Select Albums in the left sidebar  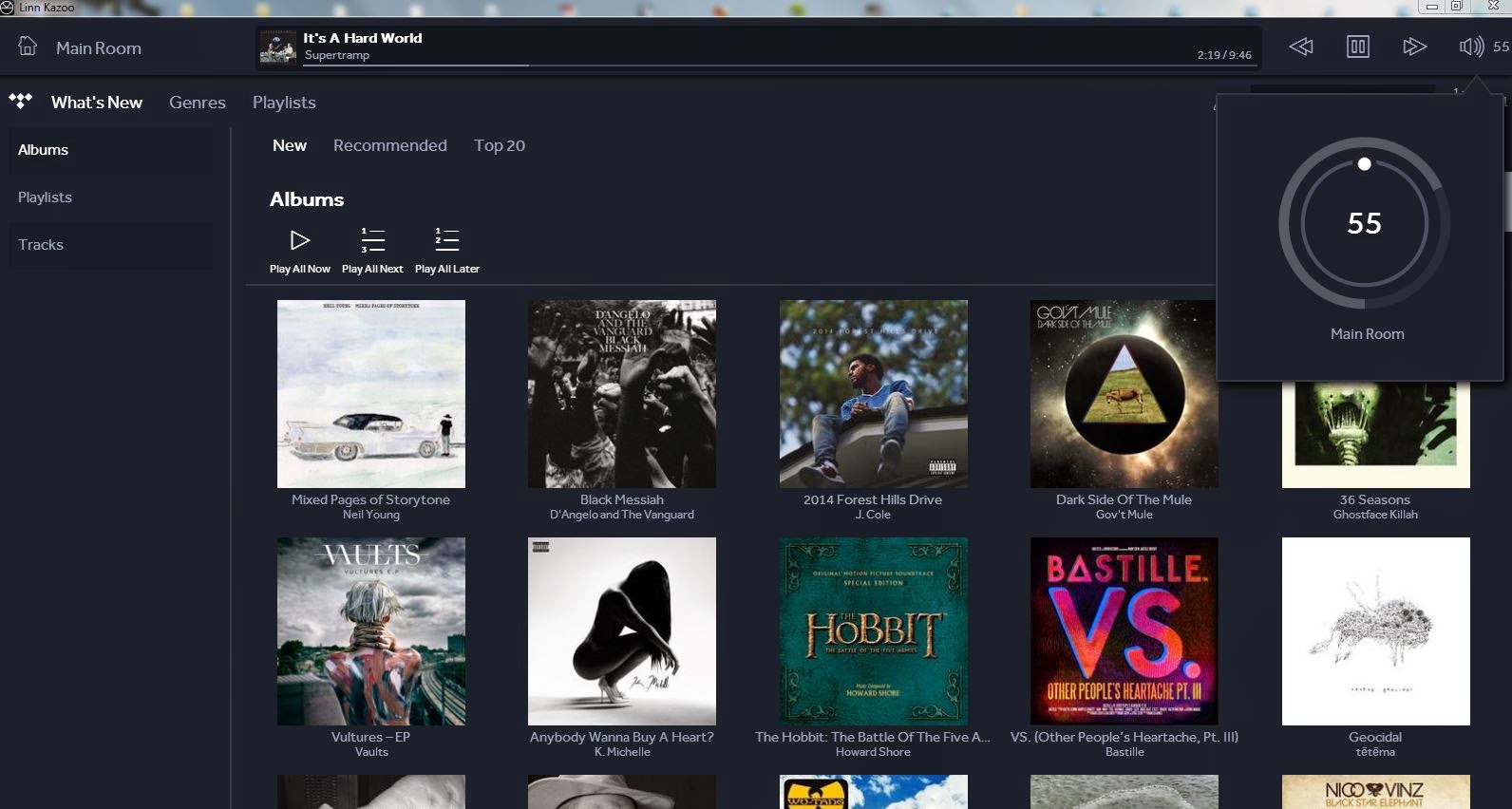tap(111, 150)
